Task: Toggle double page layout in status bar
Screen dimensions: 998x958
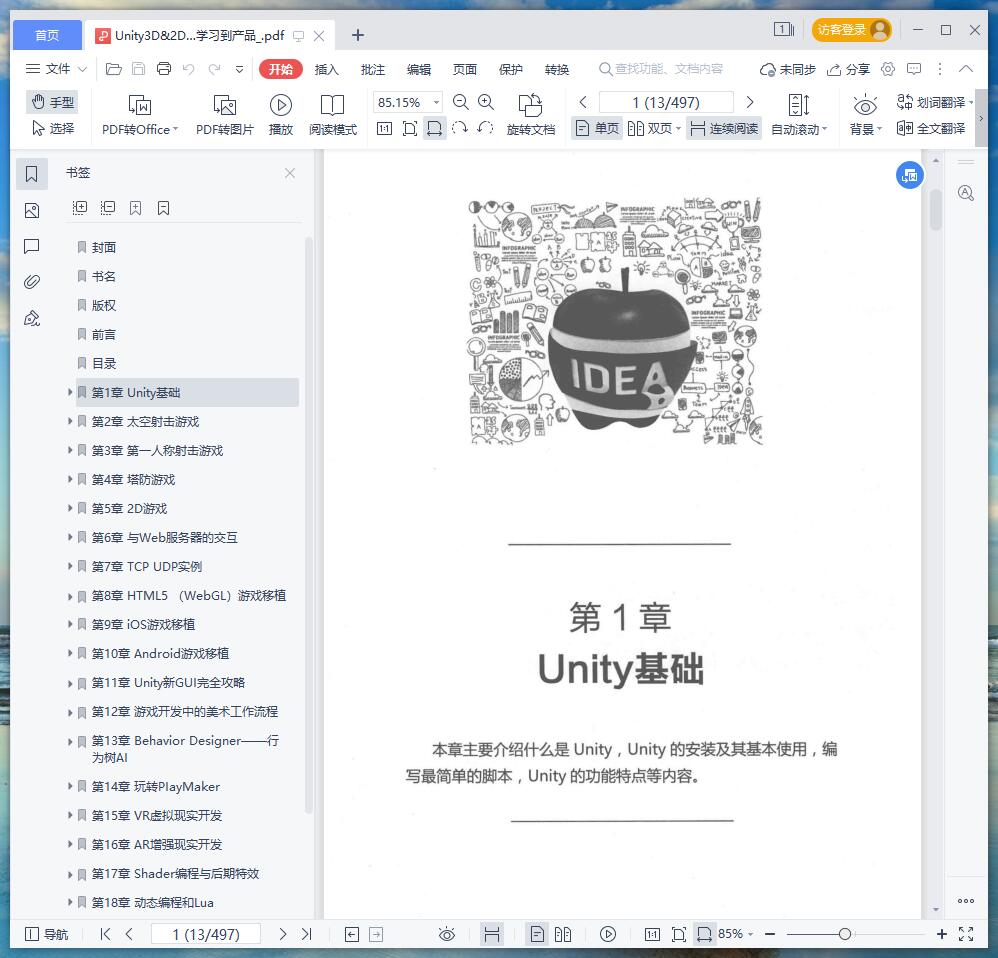Action: [563, 934]
